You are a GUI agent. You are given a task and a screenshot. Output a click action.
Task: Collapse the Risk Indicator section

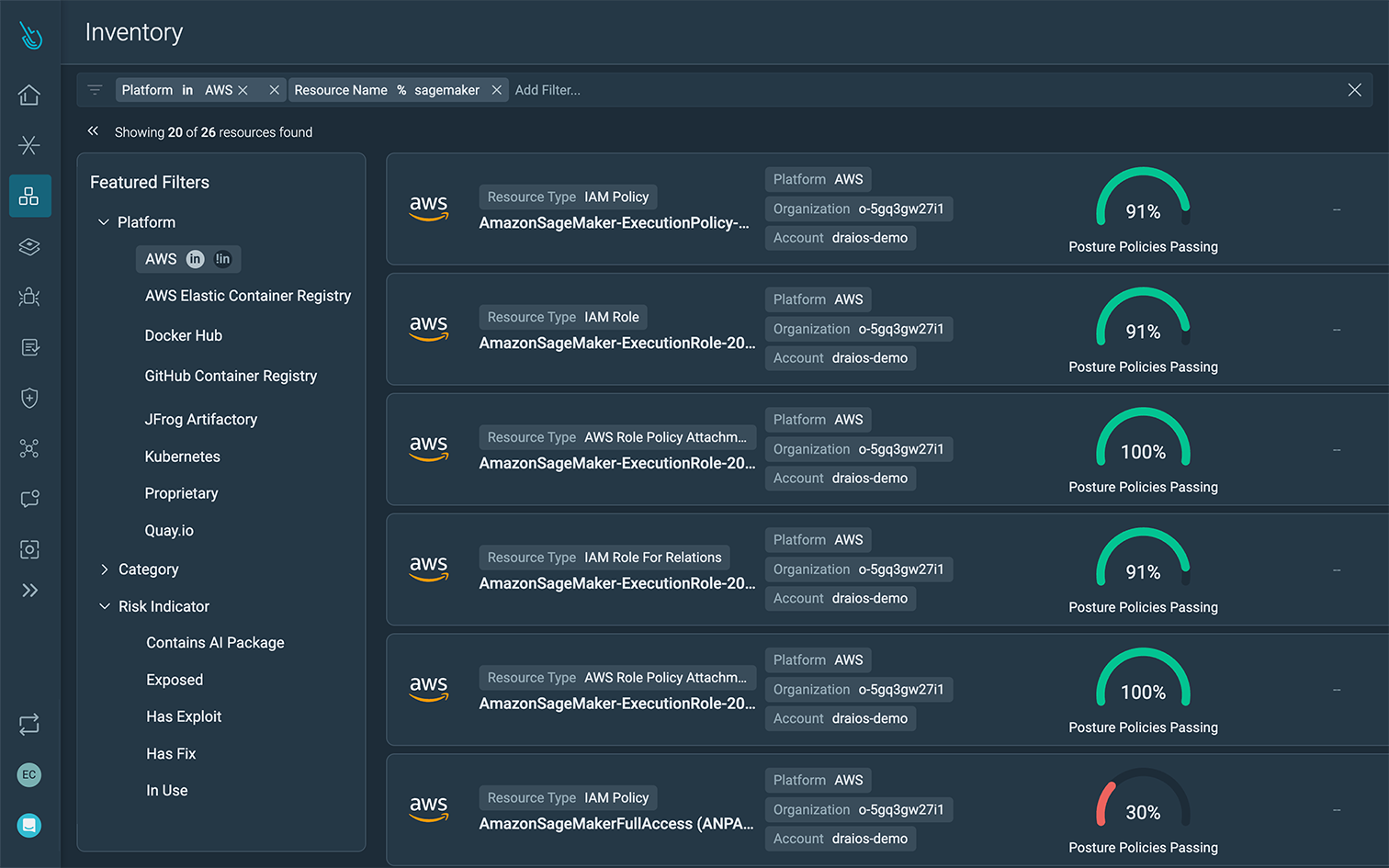pyautogui.click(x=104, y=606)
